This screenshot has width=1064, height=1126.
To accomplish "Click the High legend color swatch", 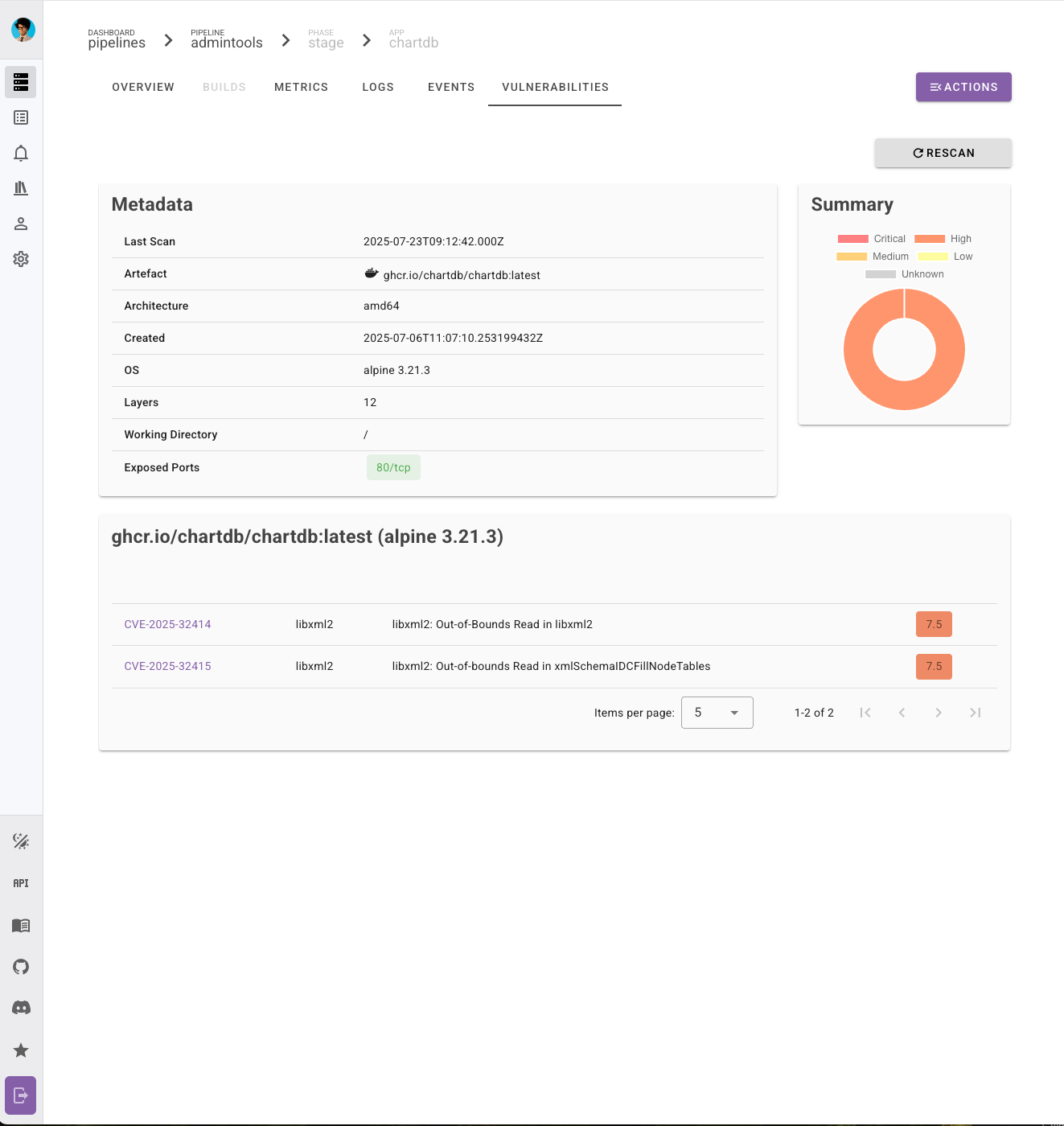I will pyautogui.click(x=930, y=239).
